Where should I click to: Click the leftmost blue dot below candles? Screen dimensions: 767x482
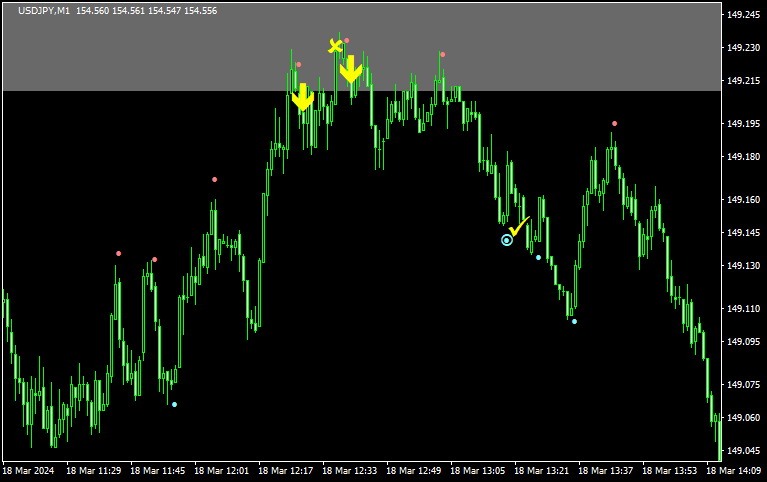[174, 405]
